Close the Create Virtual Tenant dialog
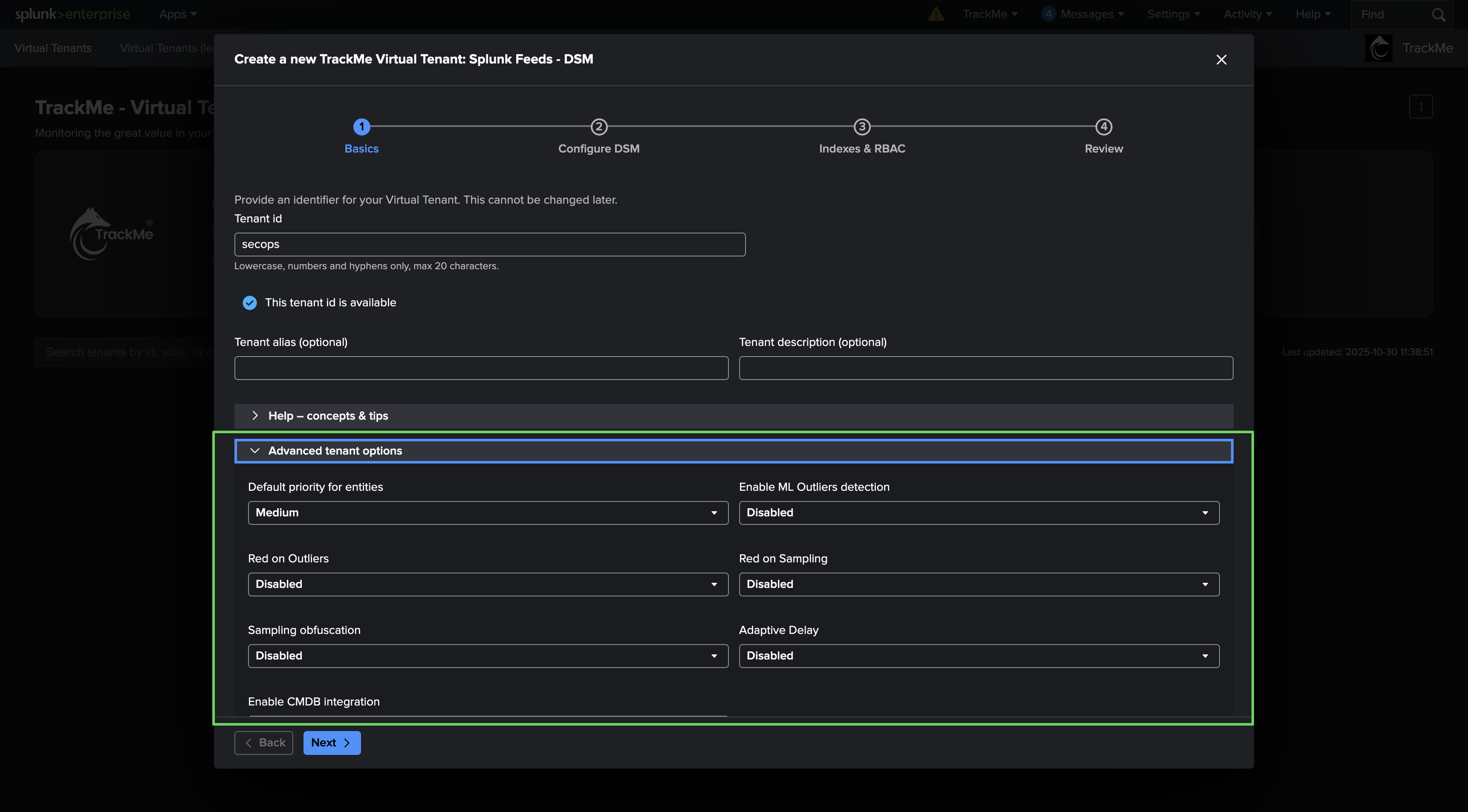1468x812 pixels. point(1221,60)
